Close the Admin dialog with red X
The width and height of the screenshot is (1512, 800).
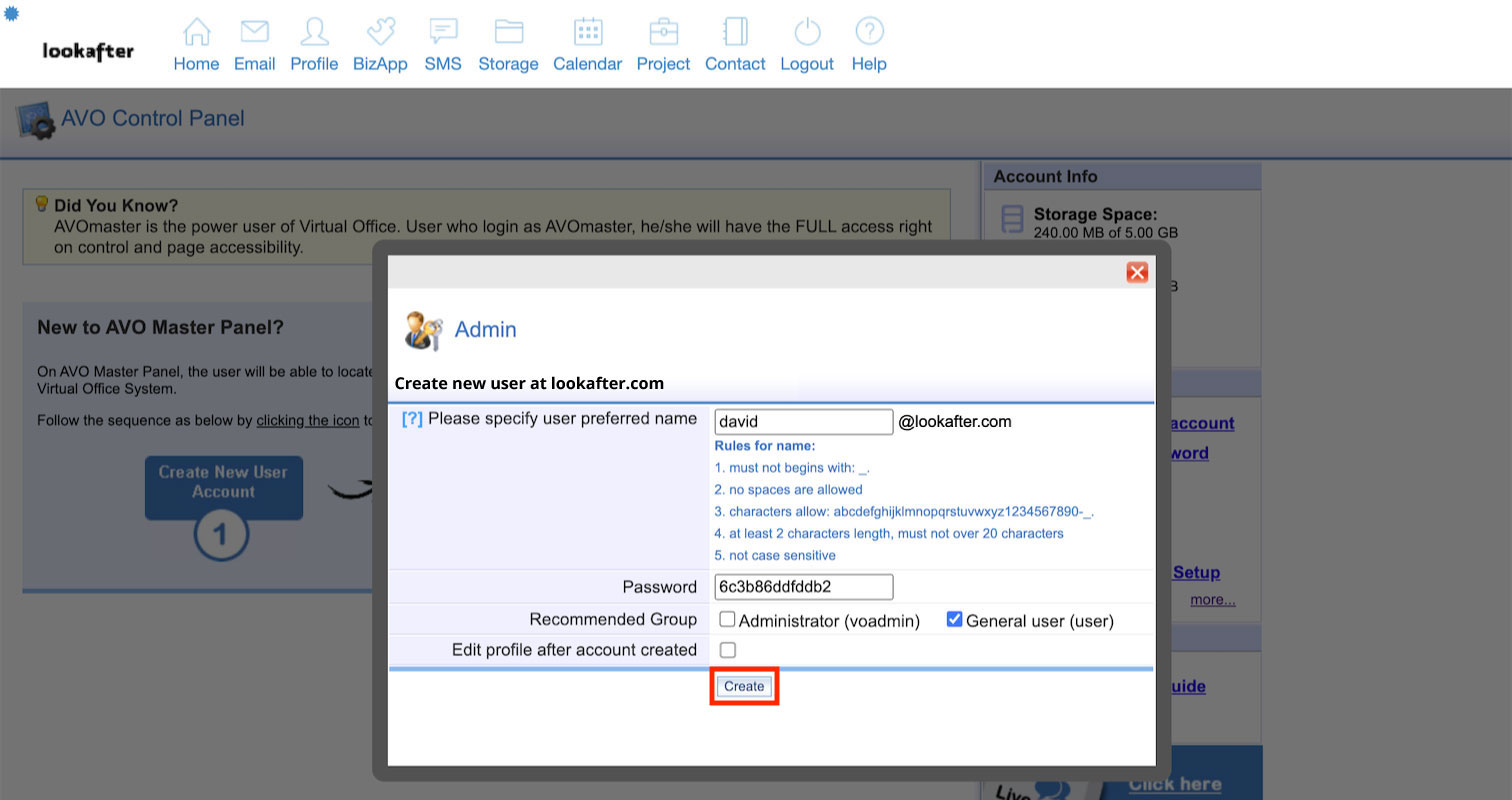click(x=1137, y=272)
